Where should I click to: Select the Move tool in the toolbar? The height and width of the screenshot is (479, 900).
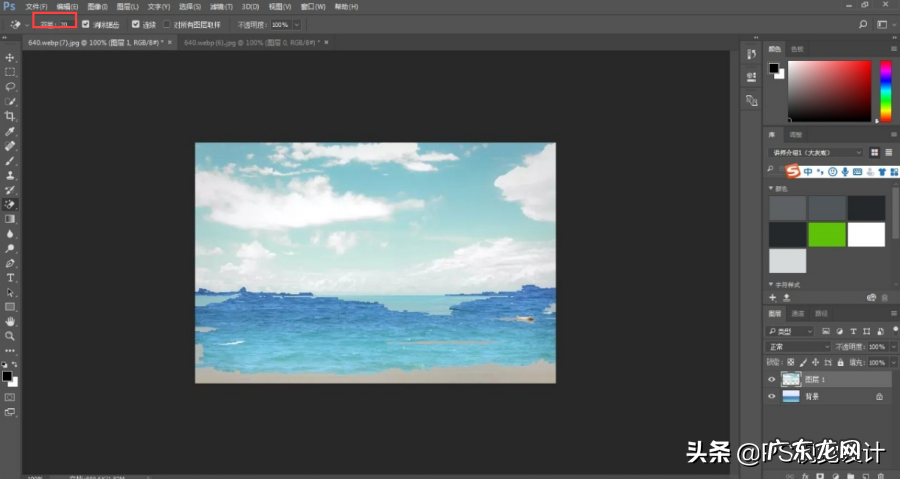click(x=10, y=57)
